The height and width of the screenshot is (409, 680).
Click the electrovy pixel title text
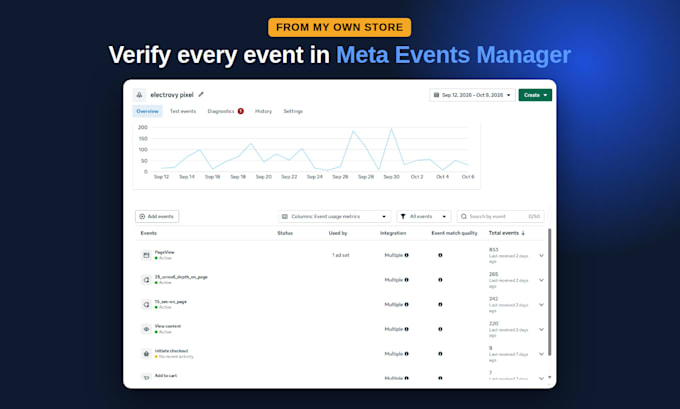tap(172, 95)
